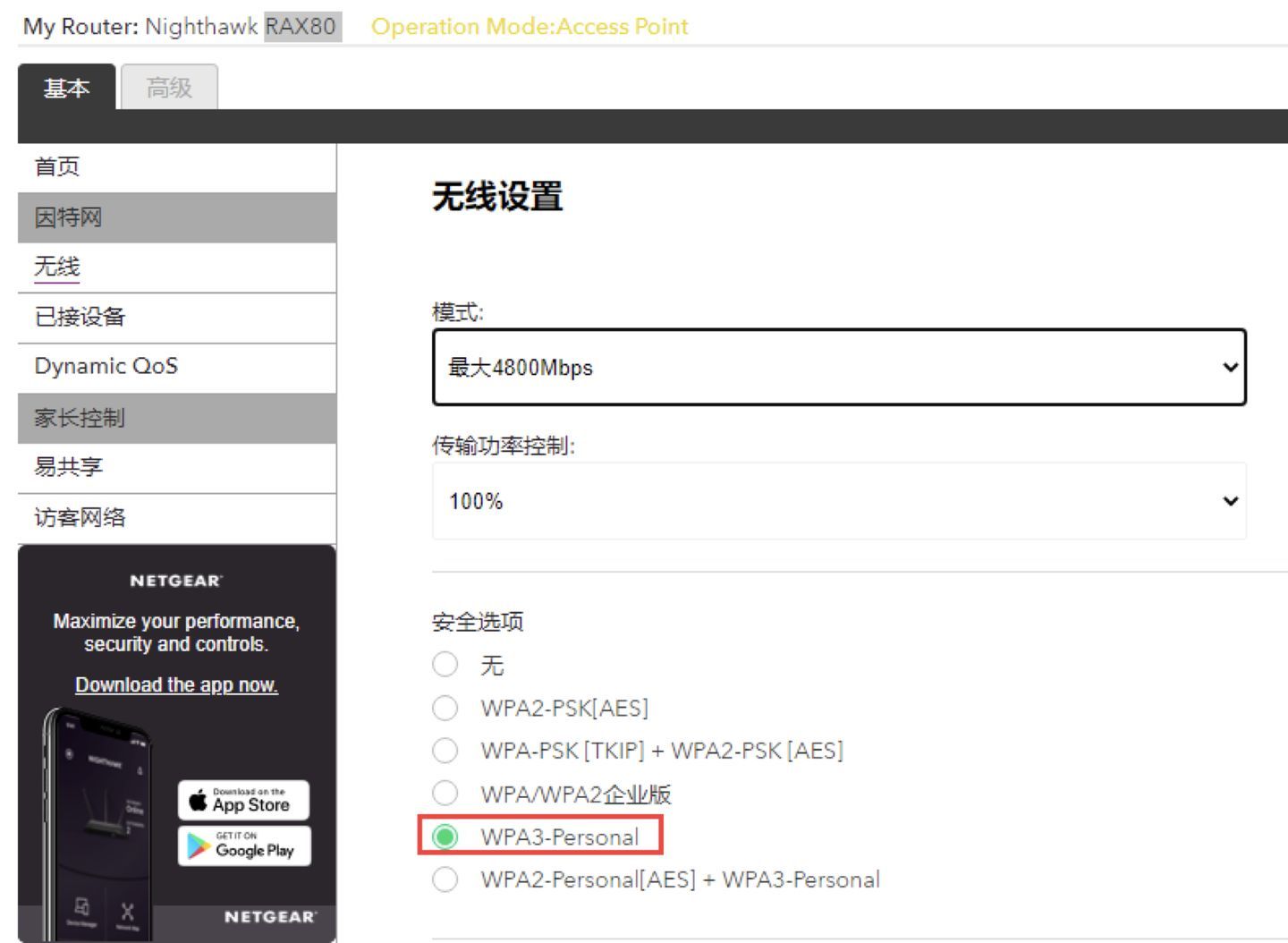Screen dimensions: 1288x943
Task: Open the 模式 dropdown showing 最大4800Mbps
Action: (838, 367)
